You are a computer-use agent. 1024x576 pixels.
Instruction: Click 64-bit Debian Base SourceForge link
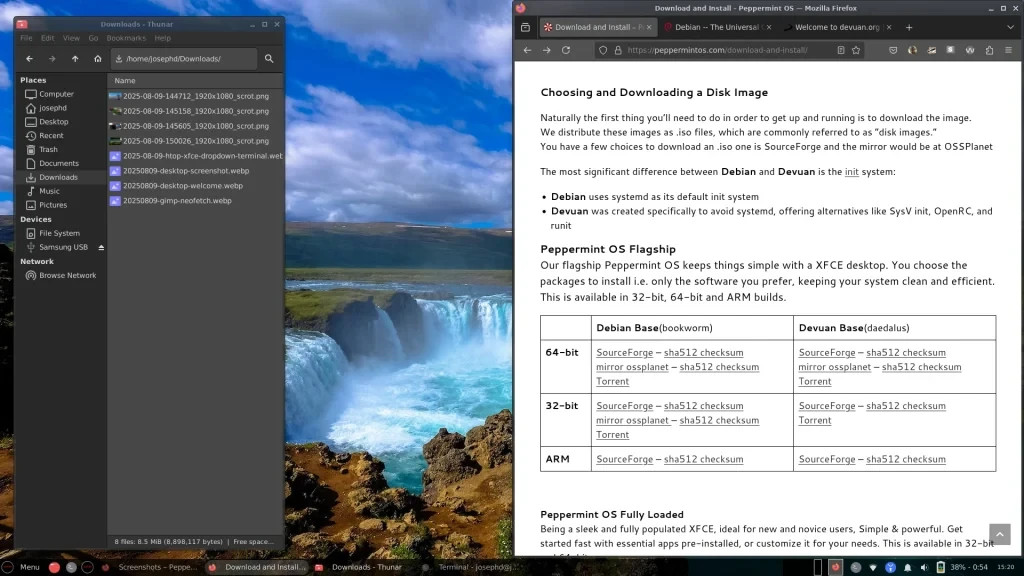pyautogui.click(x=624, y=353)
